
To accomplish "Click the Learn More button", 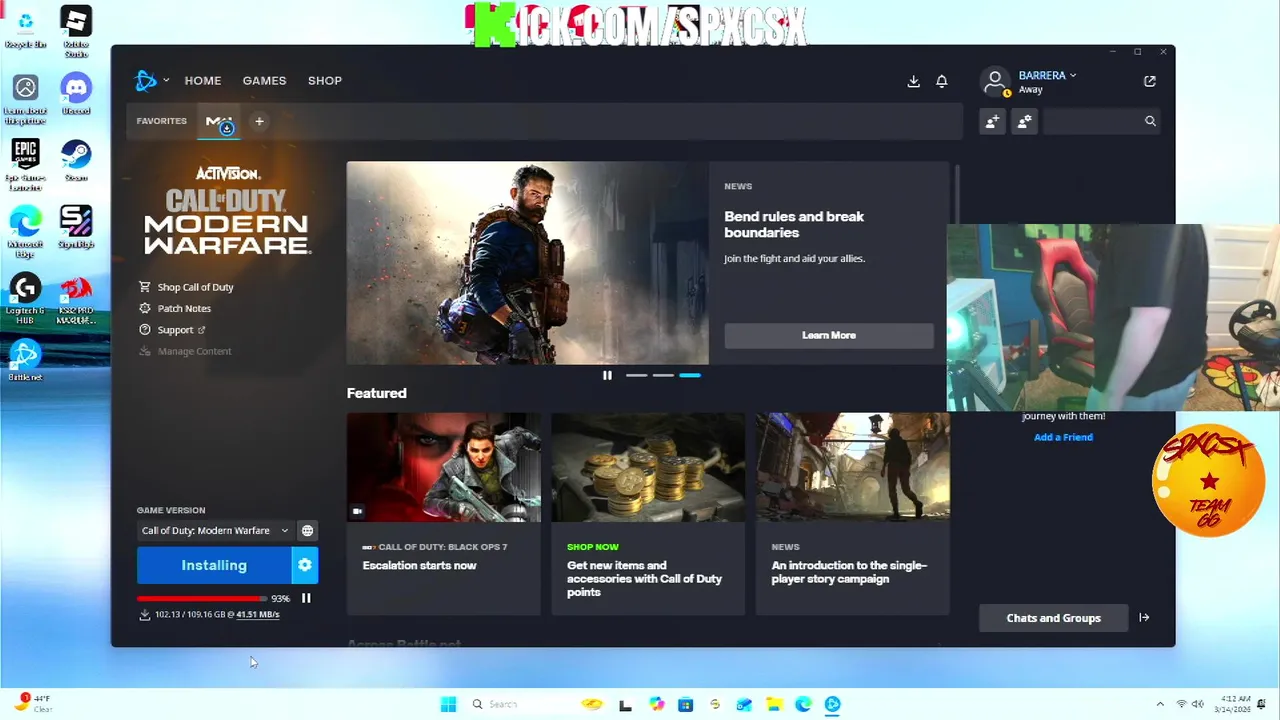I will pos(829,335).
